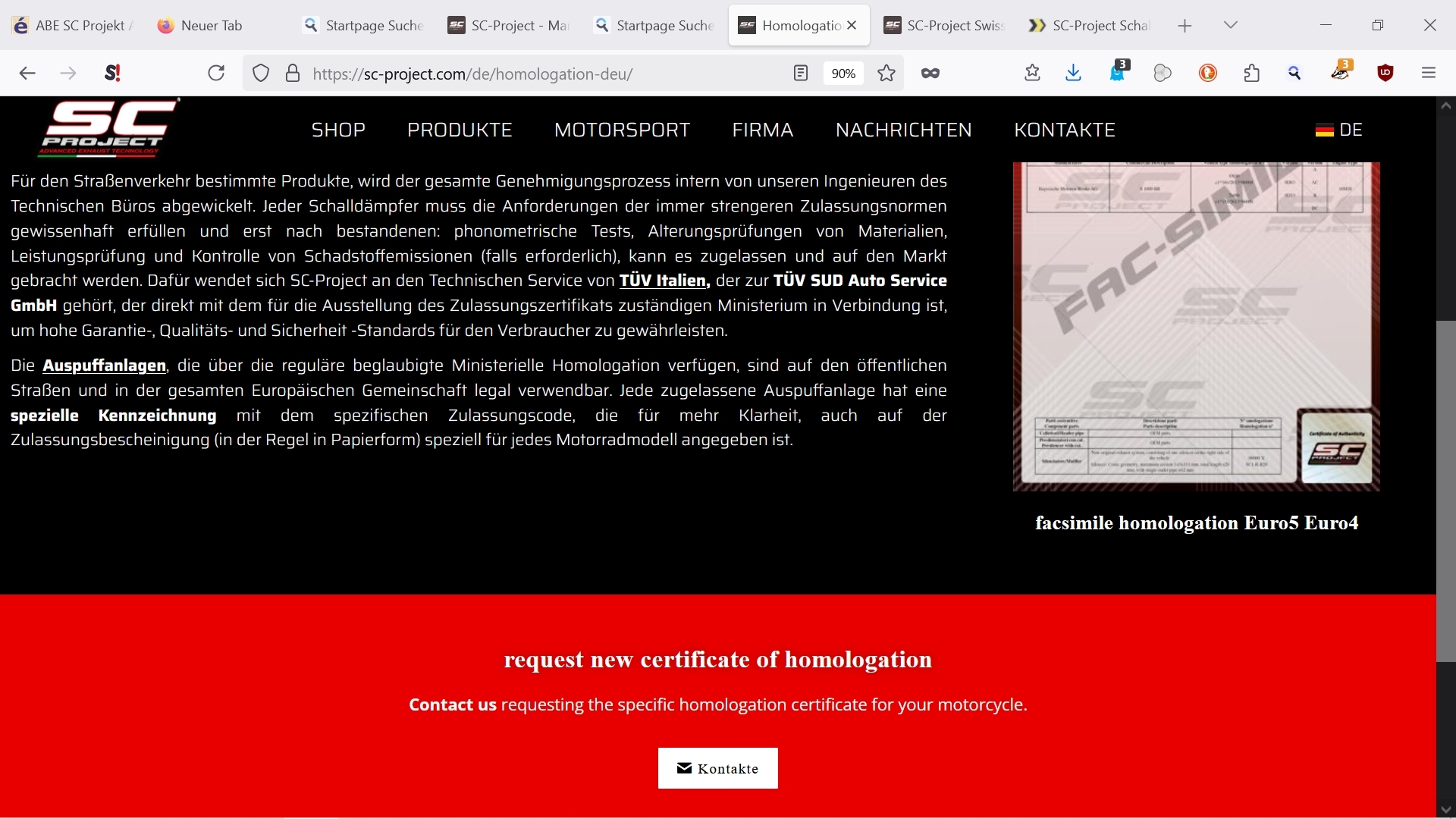Screen dimensions: 1456x819
Task: Open the extensions puzzle piece menu
Action: [x=1252, y=74]
